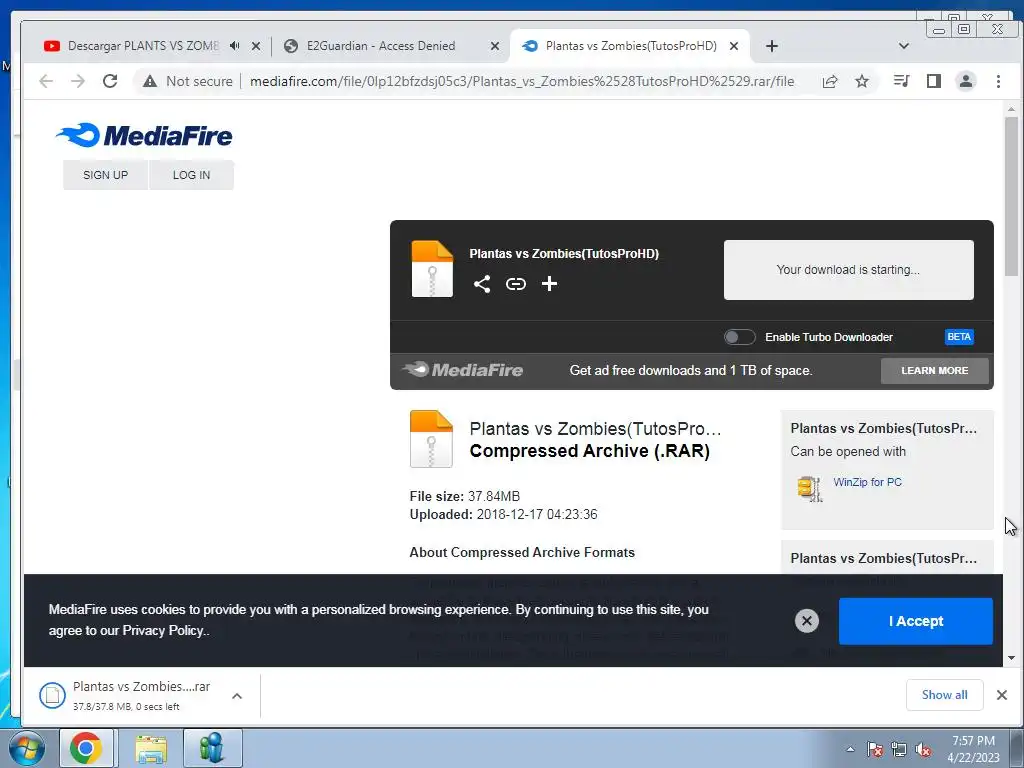Share this page from the address bar
The width and height of the screenshot is (1024, 768).
(830, 81)
